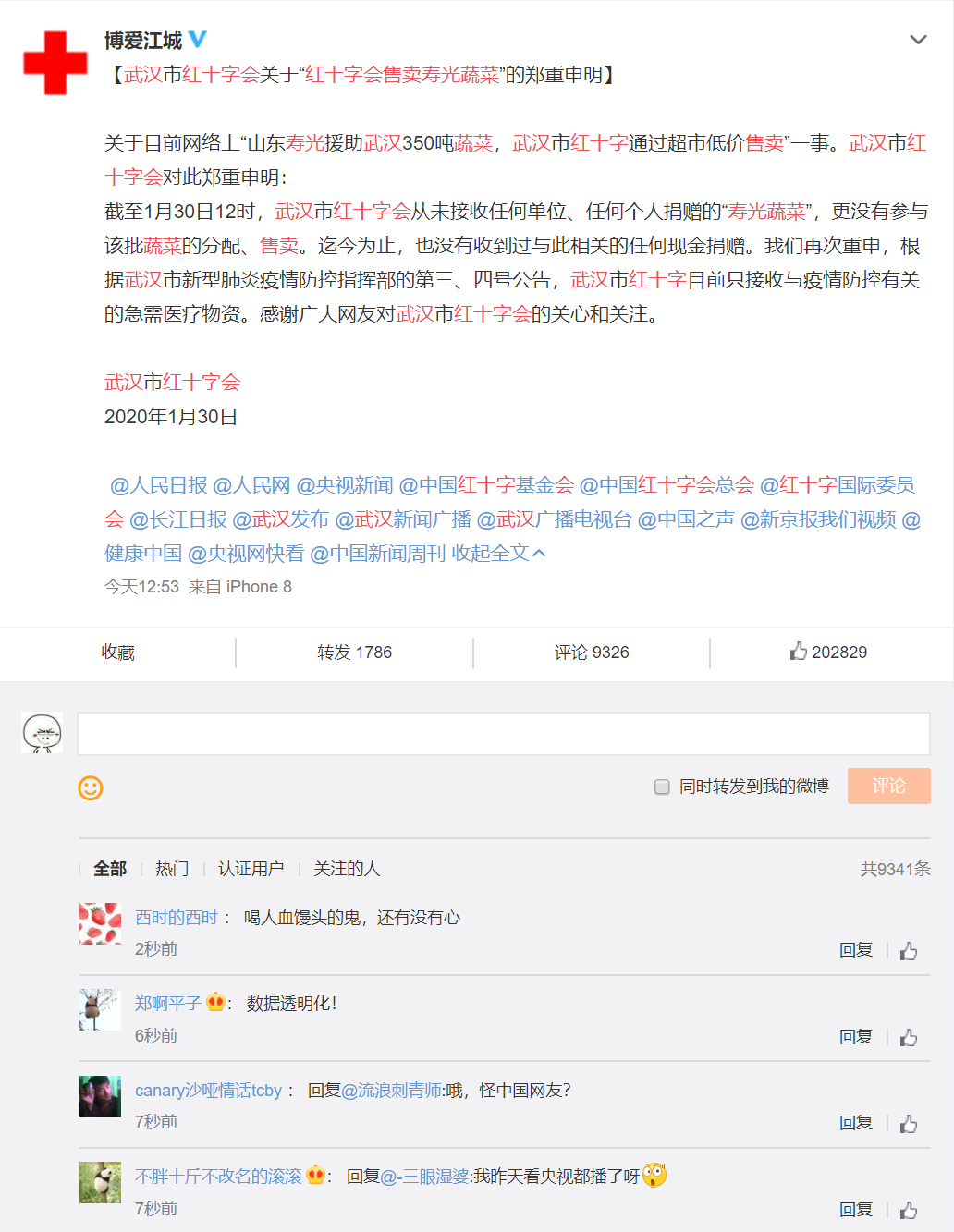Open the @-三眼湿婆 mention link
This screenshot has width=954, height=1232.
pos(424,1177)
